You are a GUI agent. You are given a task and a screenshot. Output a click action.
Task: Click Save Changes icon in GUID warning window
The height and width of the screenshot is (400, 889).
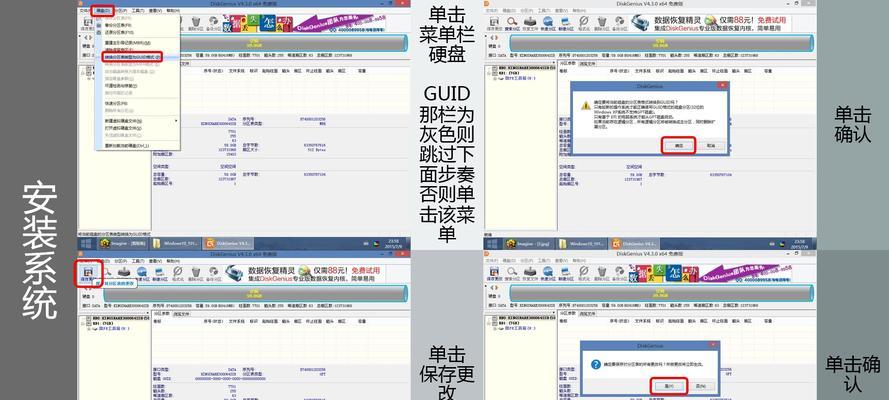[x=494, y=24]
